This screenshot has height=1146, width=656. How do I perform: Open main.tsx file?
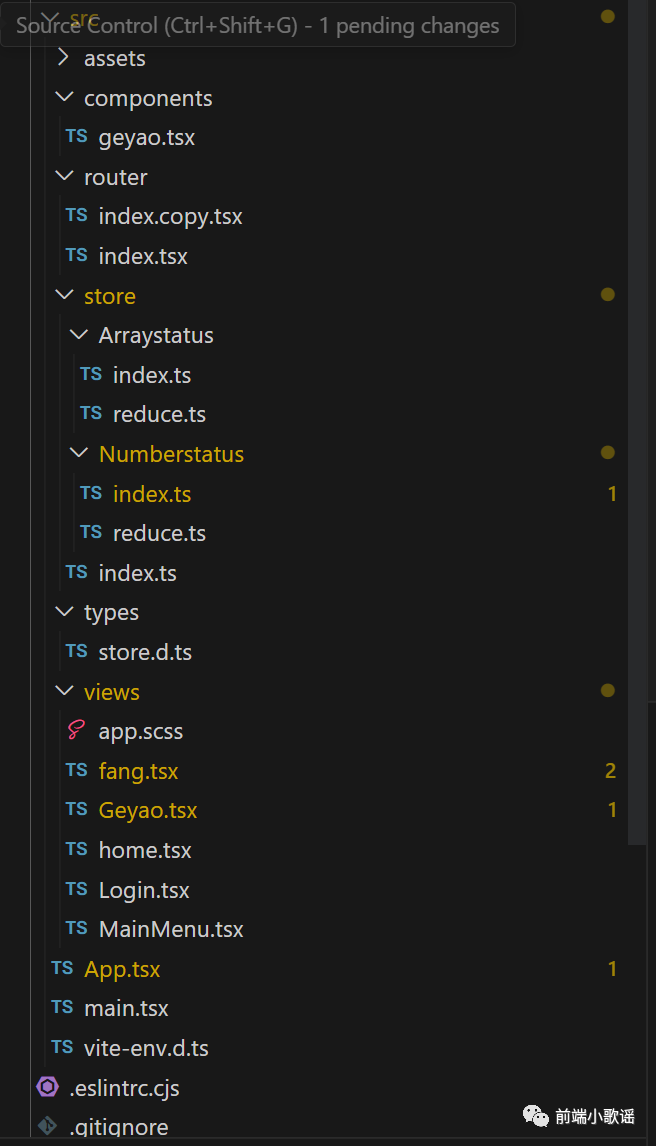[x=126, y=1009]
